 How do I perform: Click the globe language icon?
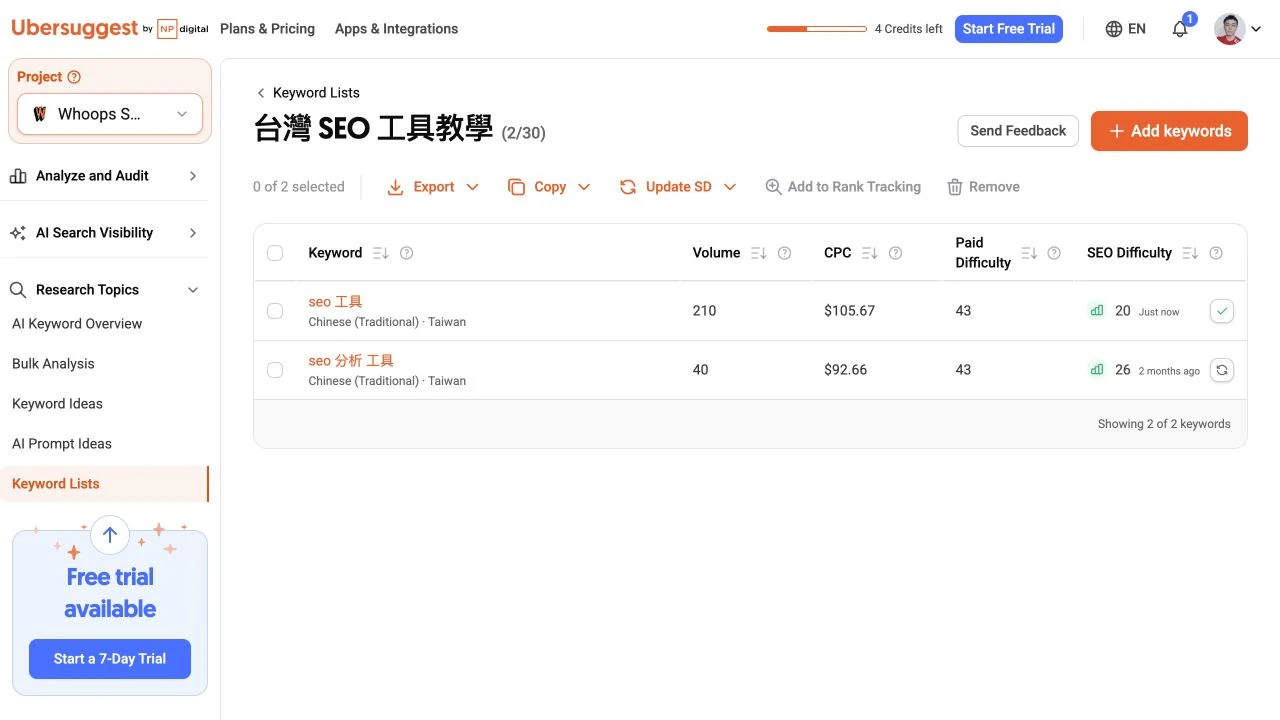click(x=1114, y=29)
